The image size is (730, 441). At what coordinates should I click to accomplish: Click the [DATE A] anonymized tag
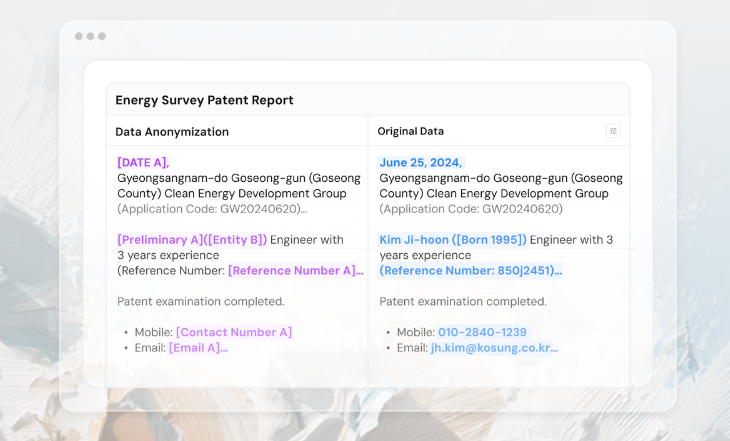[x=143, y=162]
